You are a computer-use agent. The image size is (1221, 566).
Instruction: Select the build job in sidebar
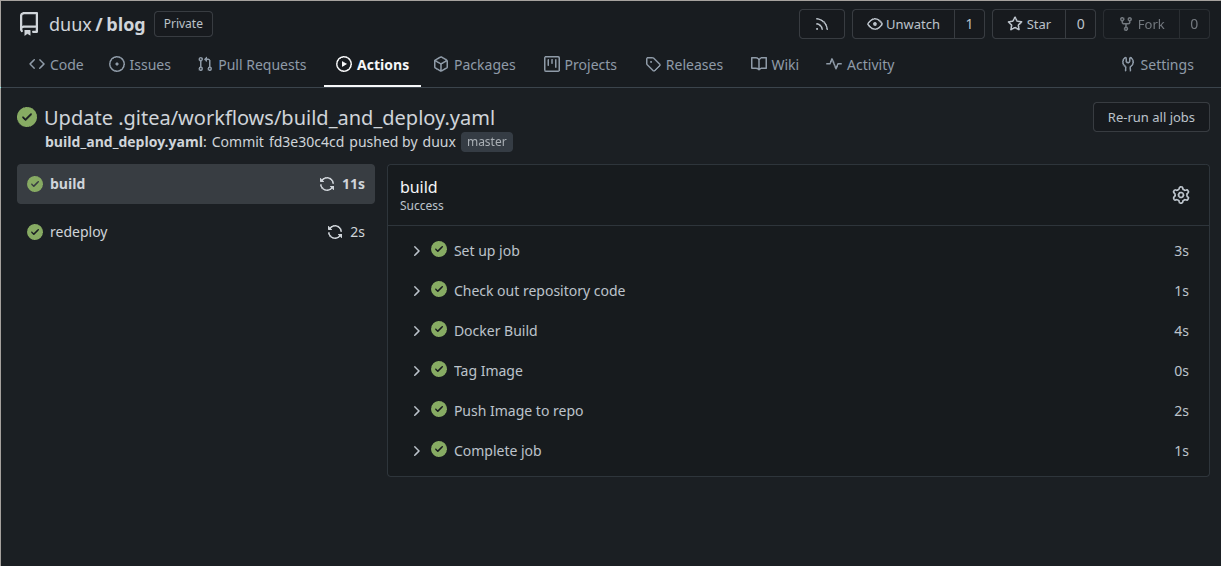click(196, 184)
